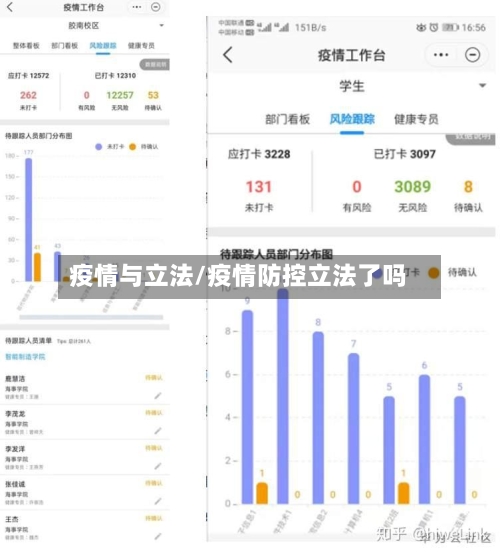Tap the blue bar labeled 7

(x=354, y=428)
